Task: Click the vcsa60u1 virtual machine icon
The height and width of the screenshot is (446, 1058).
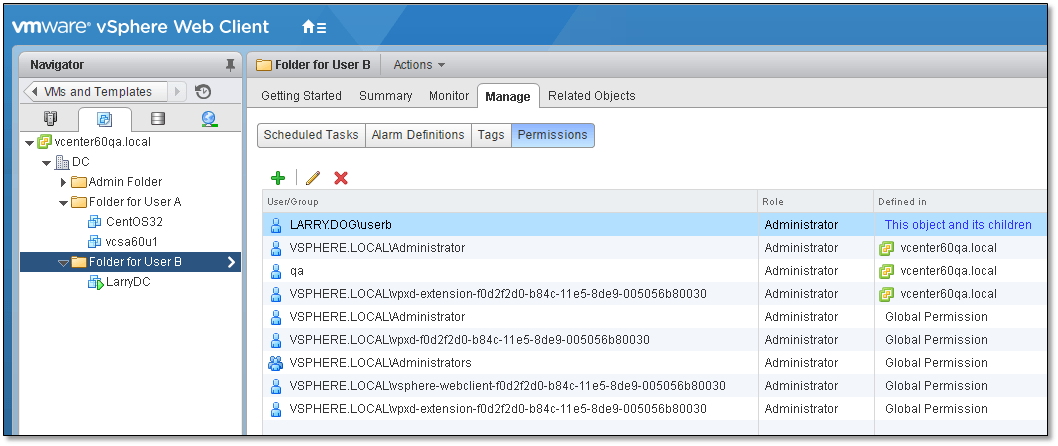Action: tap(94, 242)
